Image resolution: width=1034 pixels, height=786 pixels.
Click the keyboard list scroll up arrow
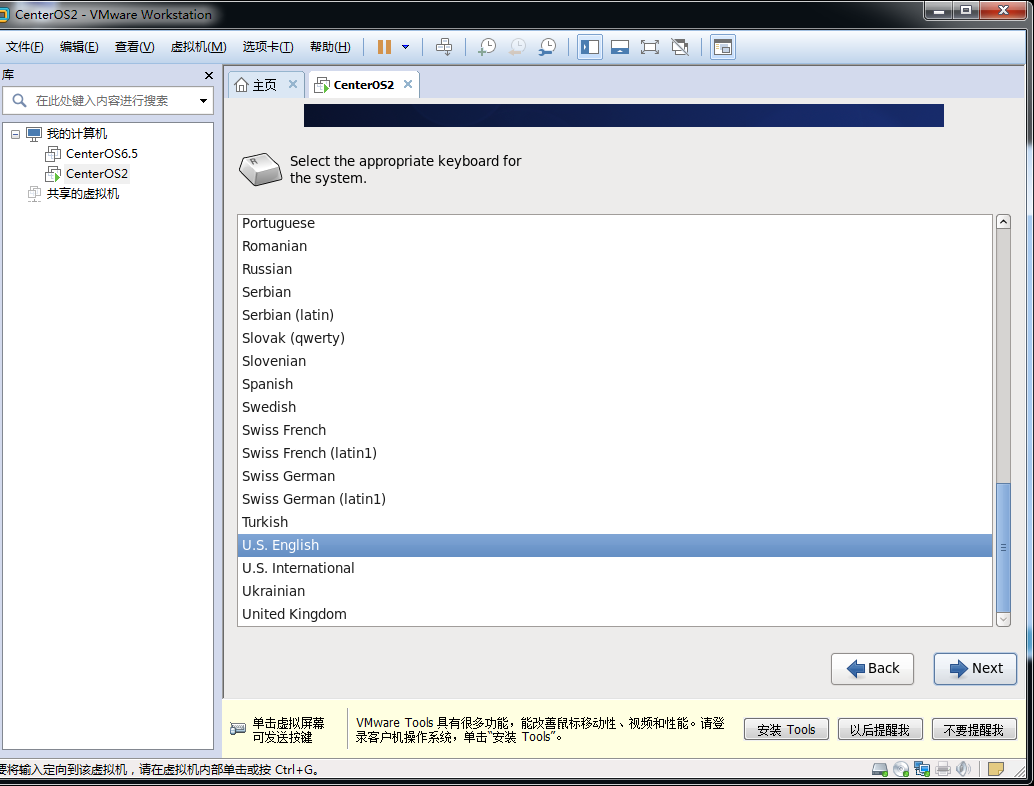tap(1003, 222)
